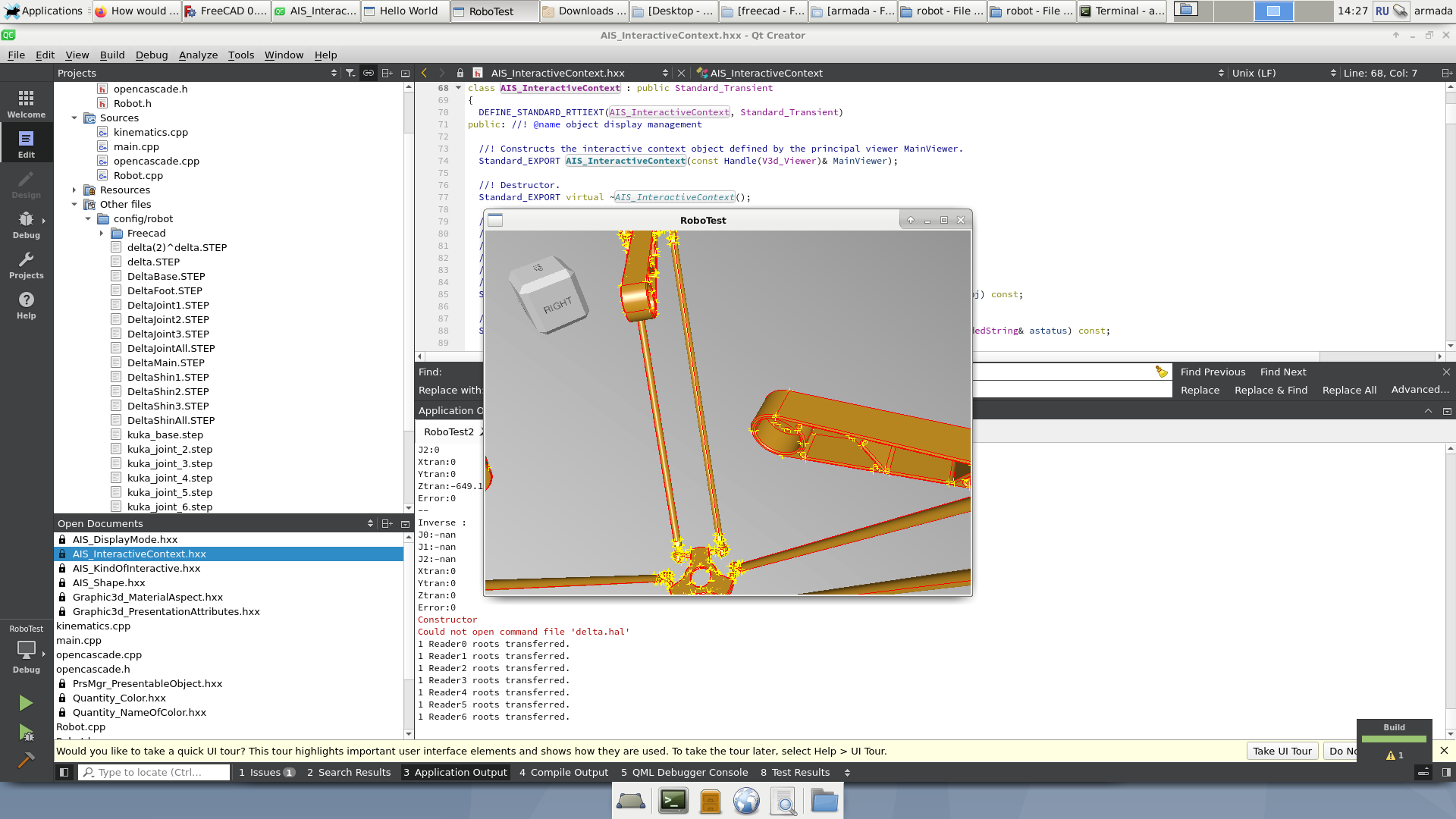Switch to Edit mode
This screenshot has height=819, width=1456.
(26, 144)
